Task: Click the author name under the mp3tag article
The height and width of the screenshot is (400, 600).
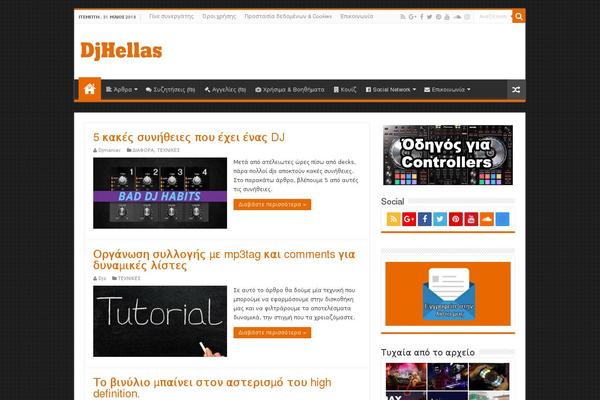Action: (x=102, y=278)
